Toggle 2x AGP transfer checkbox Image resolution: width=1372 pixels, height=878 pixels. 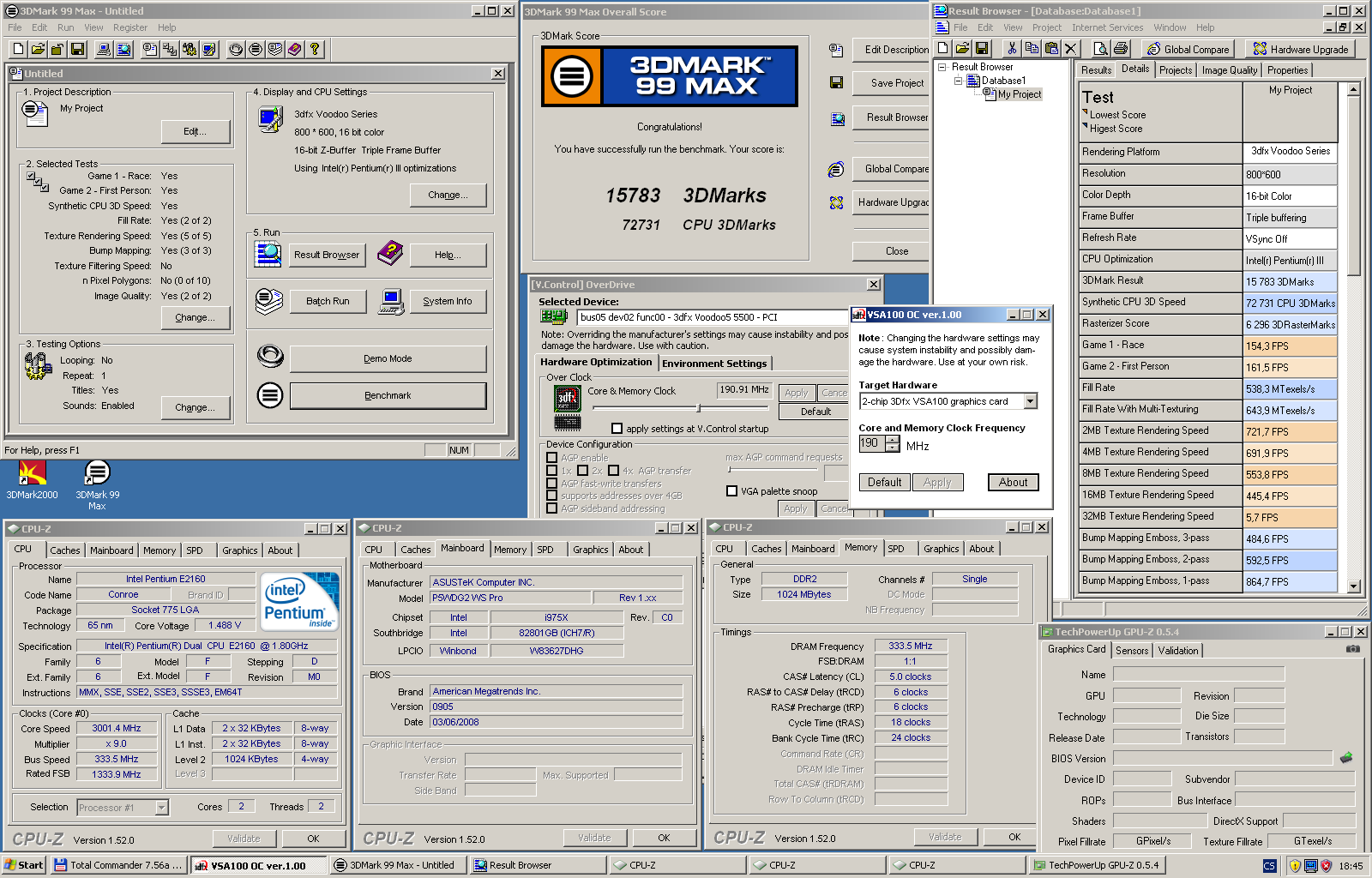pos(583,471)
